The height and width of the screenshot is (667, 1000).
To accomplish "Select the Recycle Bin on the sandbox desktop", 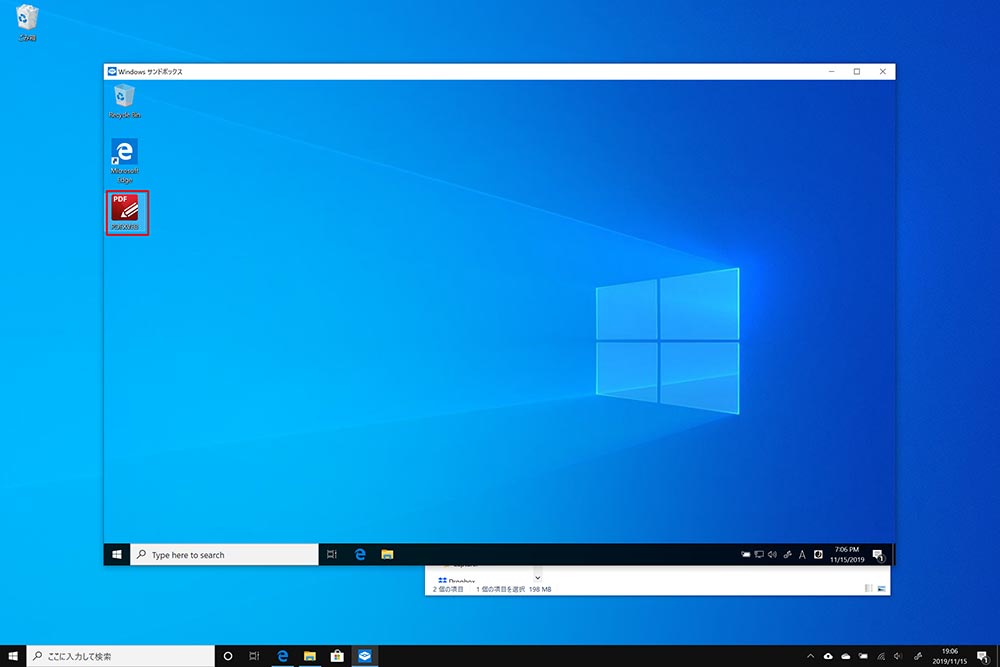I will 124,101.
